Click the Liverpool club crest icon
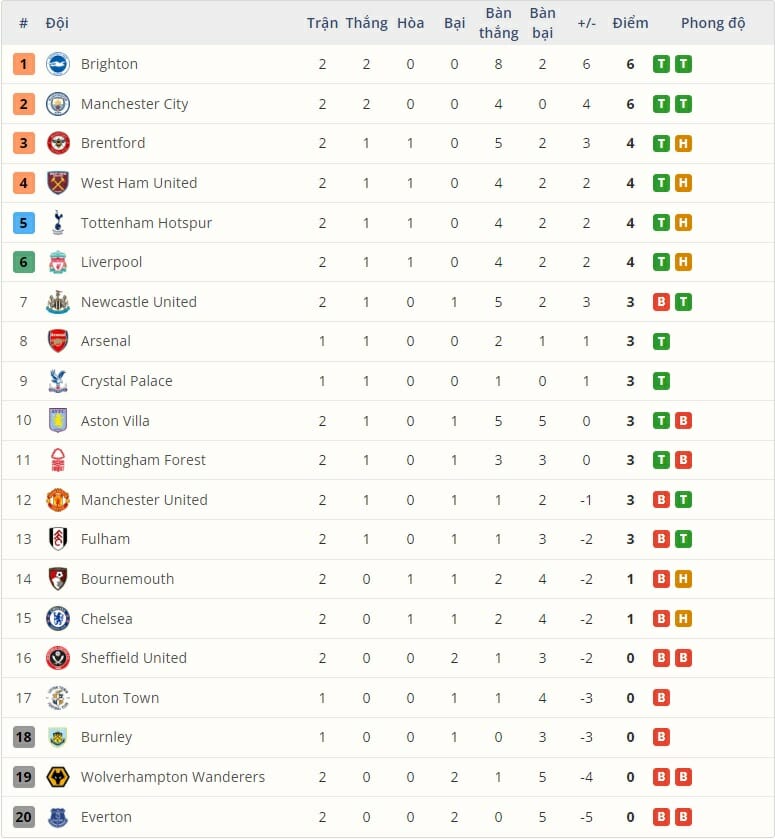The height and width of the screenshot is (839, 775). point(58,262)
